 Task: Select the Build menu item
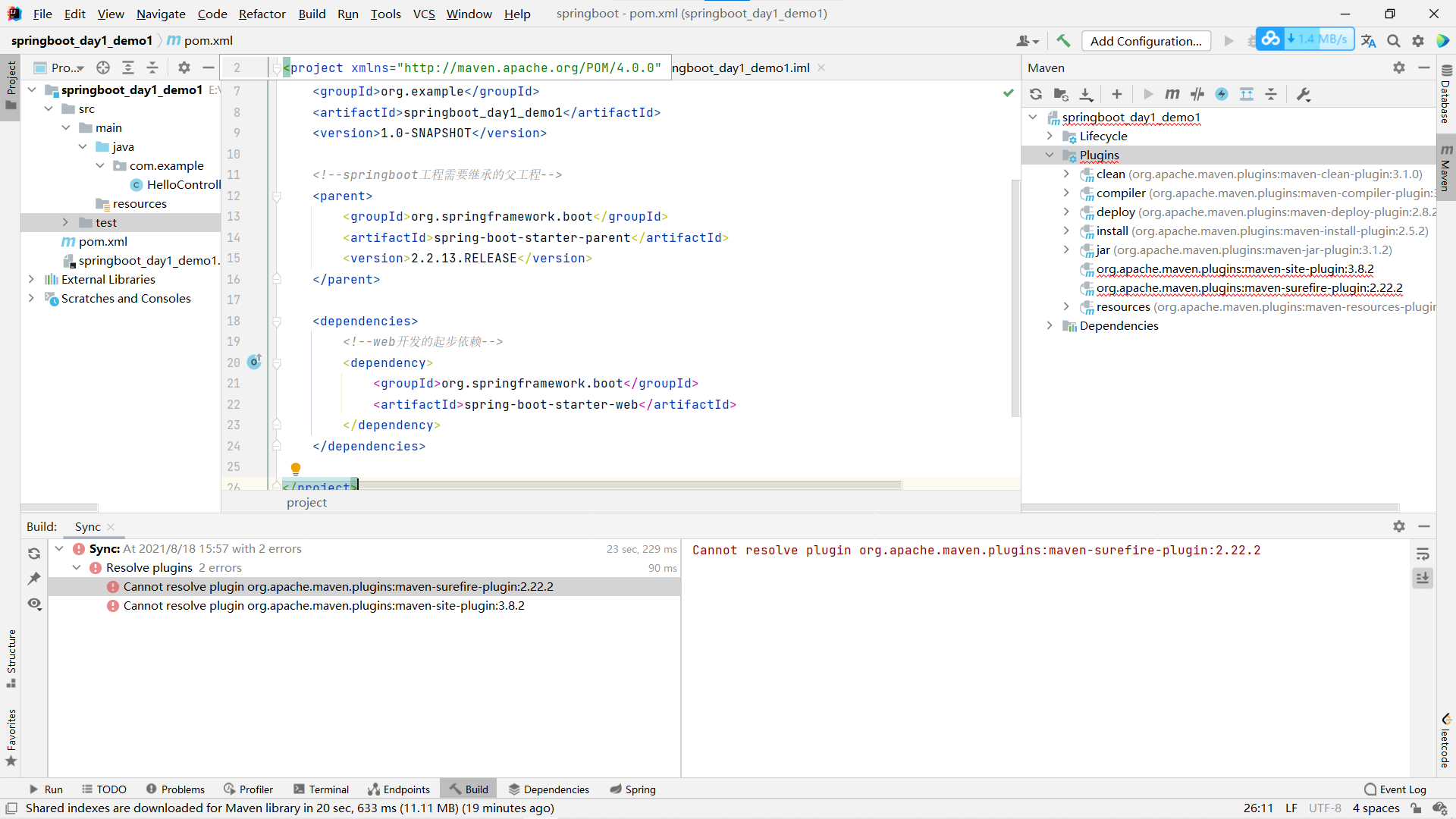(x=312, y=13)
